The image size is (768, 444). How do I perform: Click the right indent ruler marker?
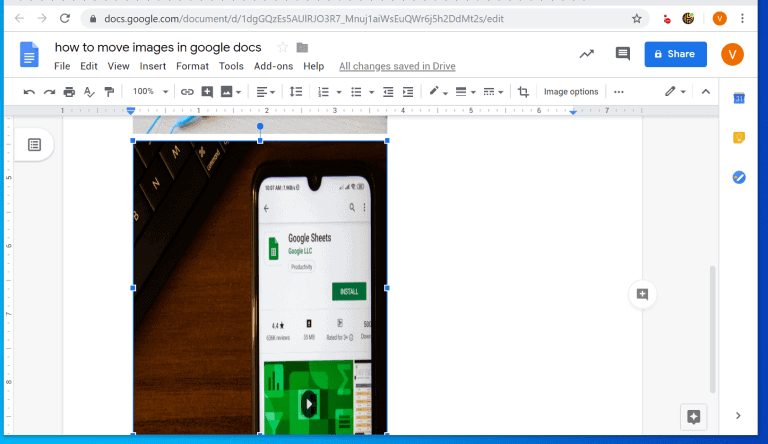tap(573, 112)
